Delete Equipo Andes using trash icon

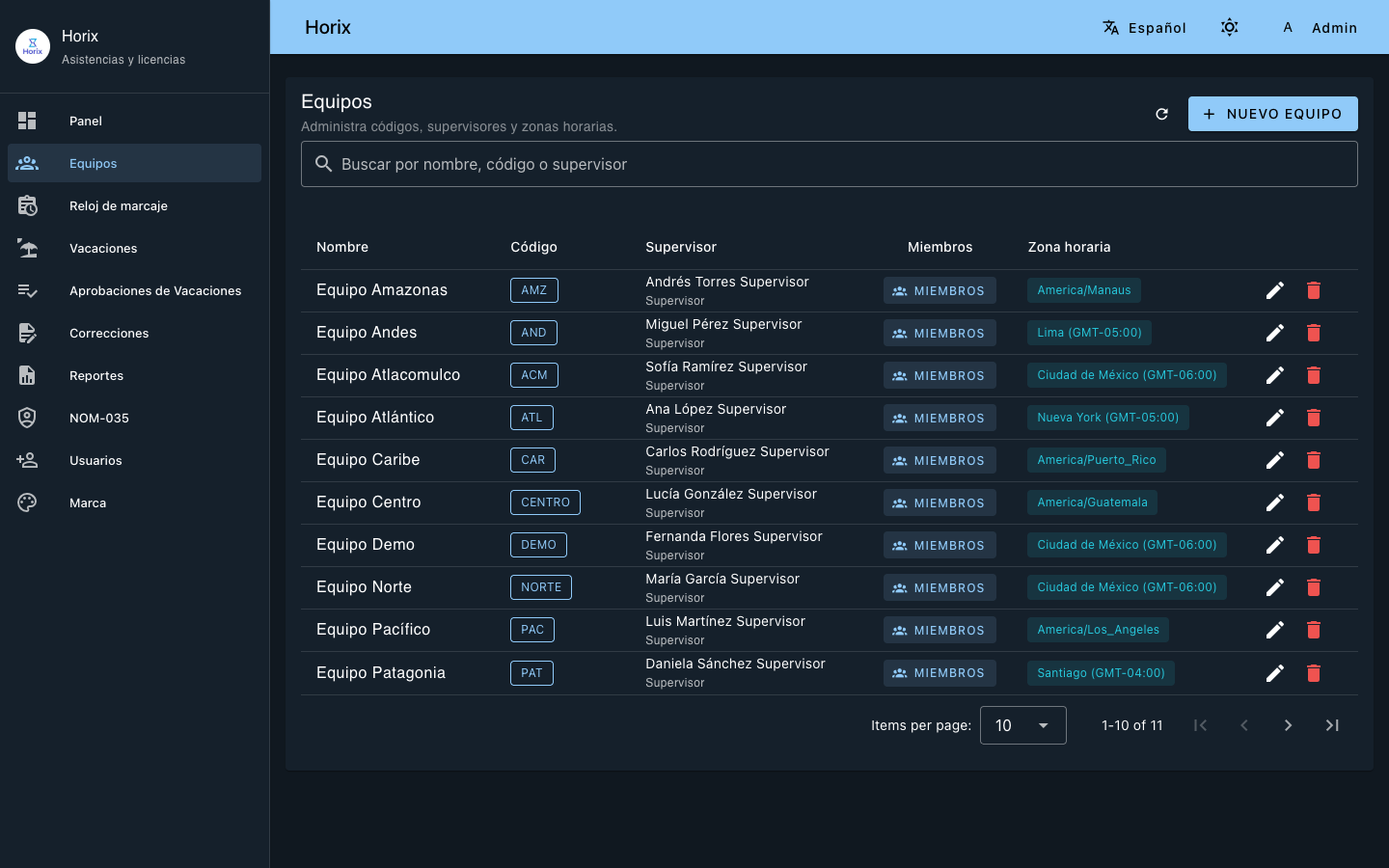(x=1313, y=333)
